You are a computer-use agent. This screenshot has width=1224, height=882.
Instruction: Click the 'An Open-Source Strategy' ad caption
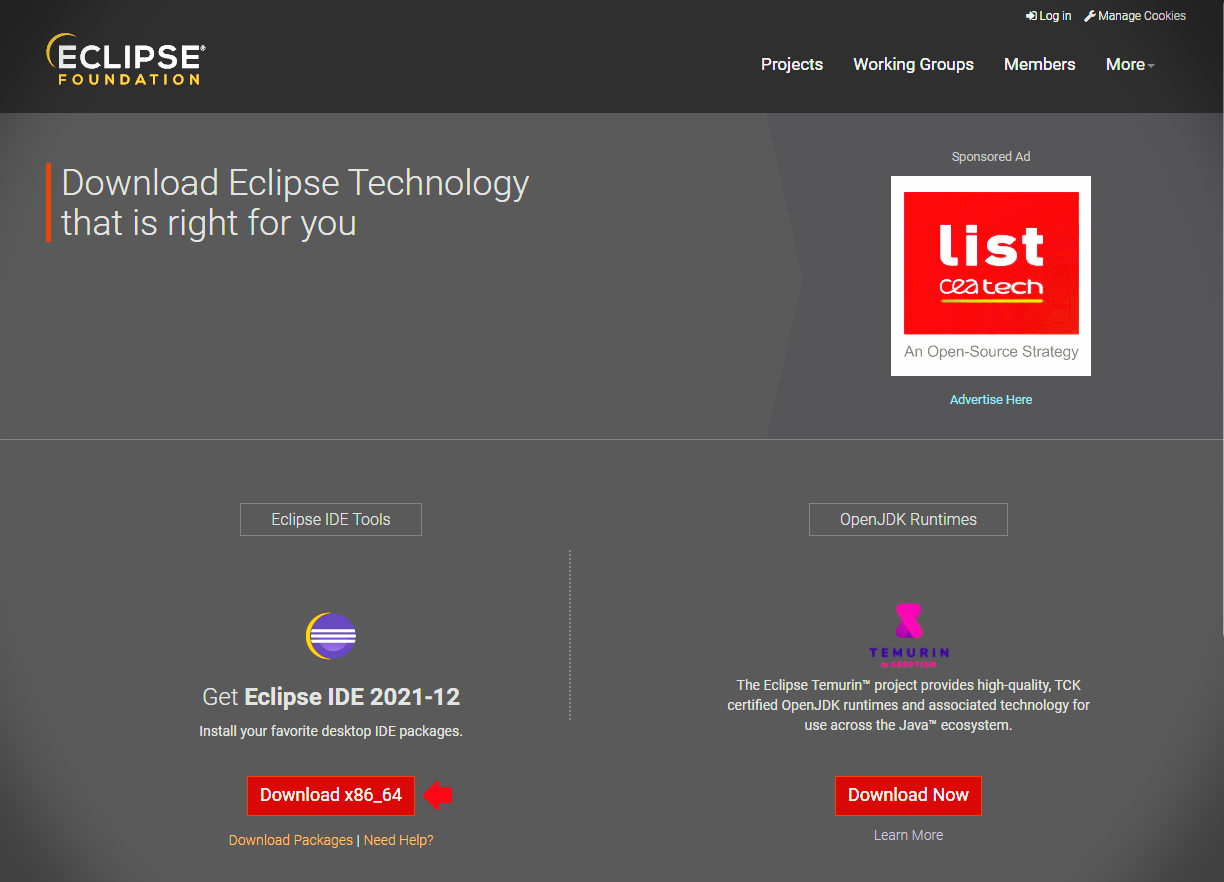(991, 351)
